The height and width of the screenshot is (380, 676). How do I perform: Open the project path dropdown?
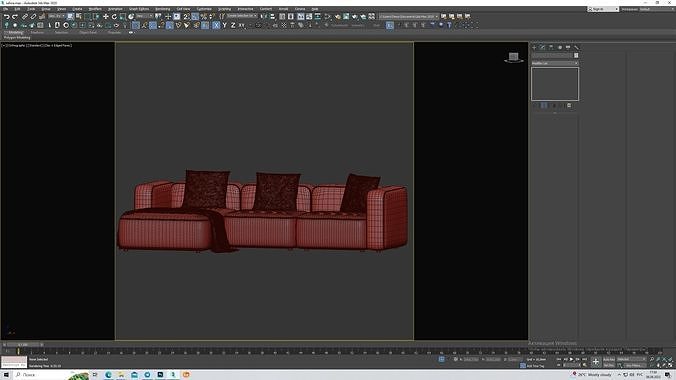click(x=409, y=16)
